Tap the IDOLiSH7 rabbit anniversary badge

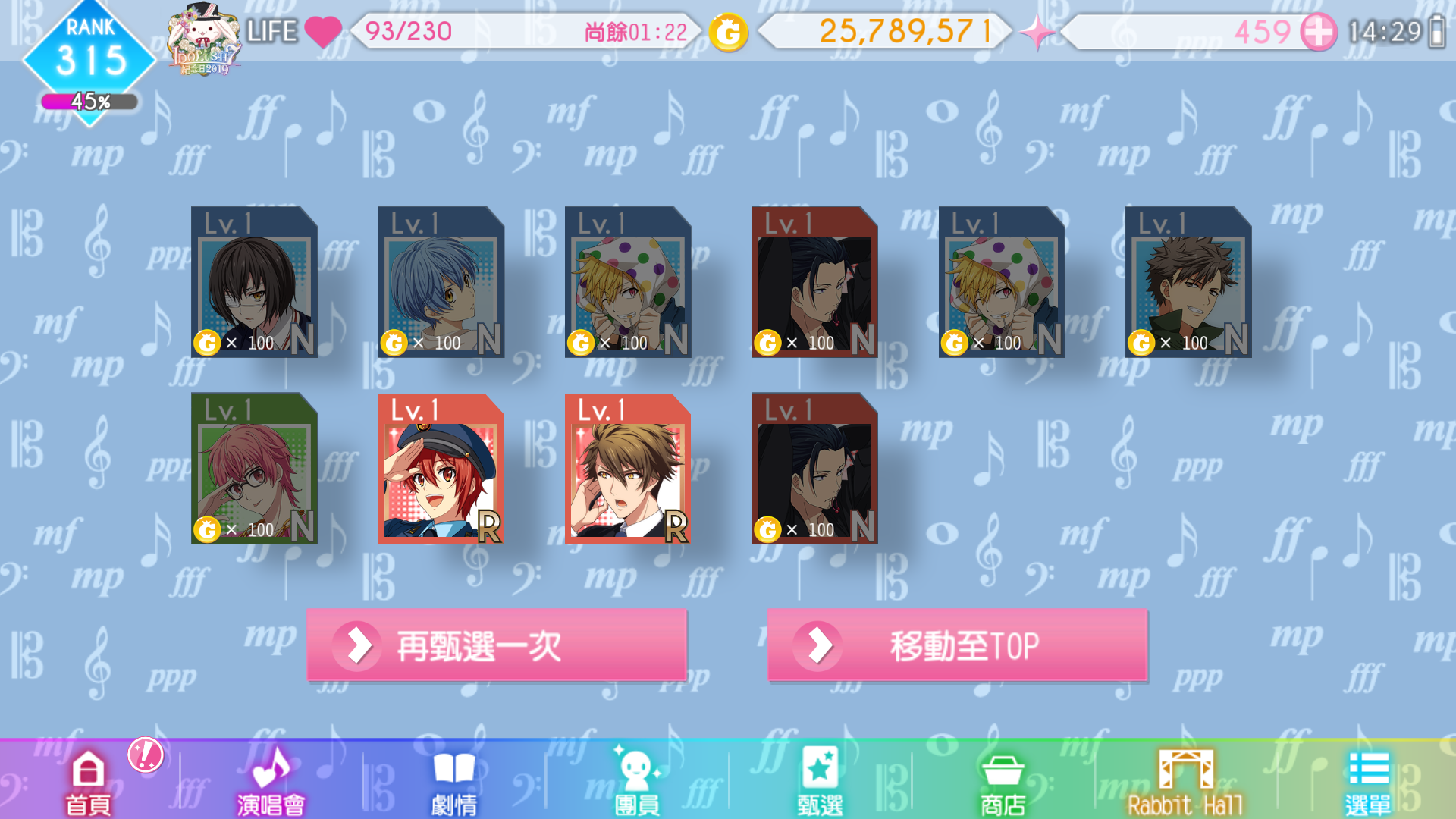(x=203, y=39)
